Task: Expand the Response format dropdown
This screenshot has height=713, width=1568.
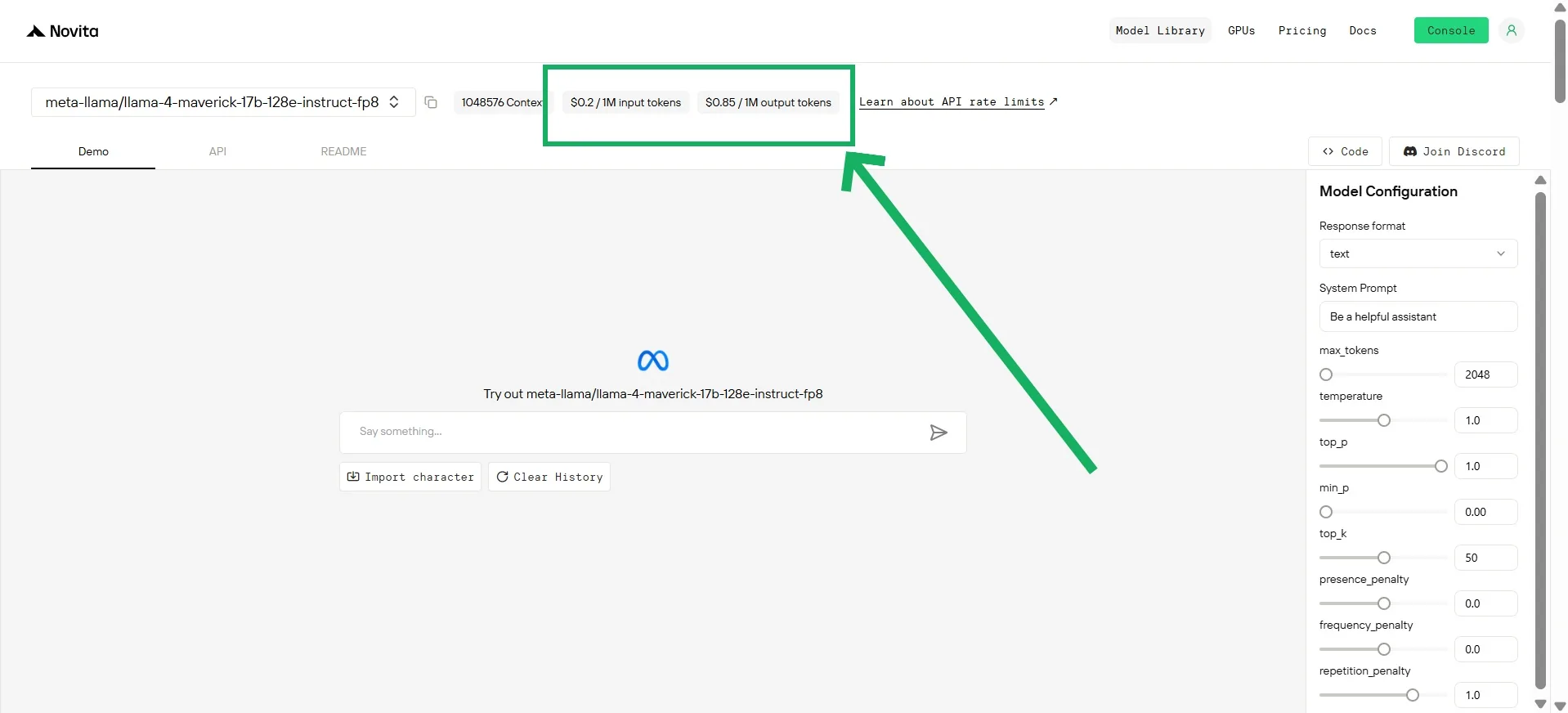Action: [x=1418, y=253]
